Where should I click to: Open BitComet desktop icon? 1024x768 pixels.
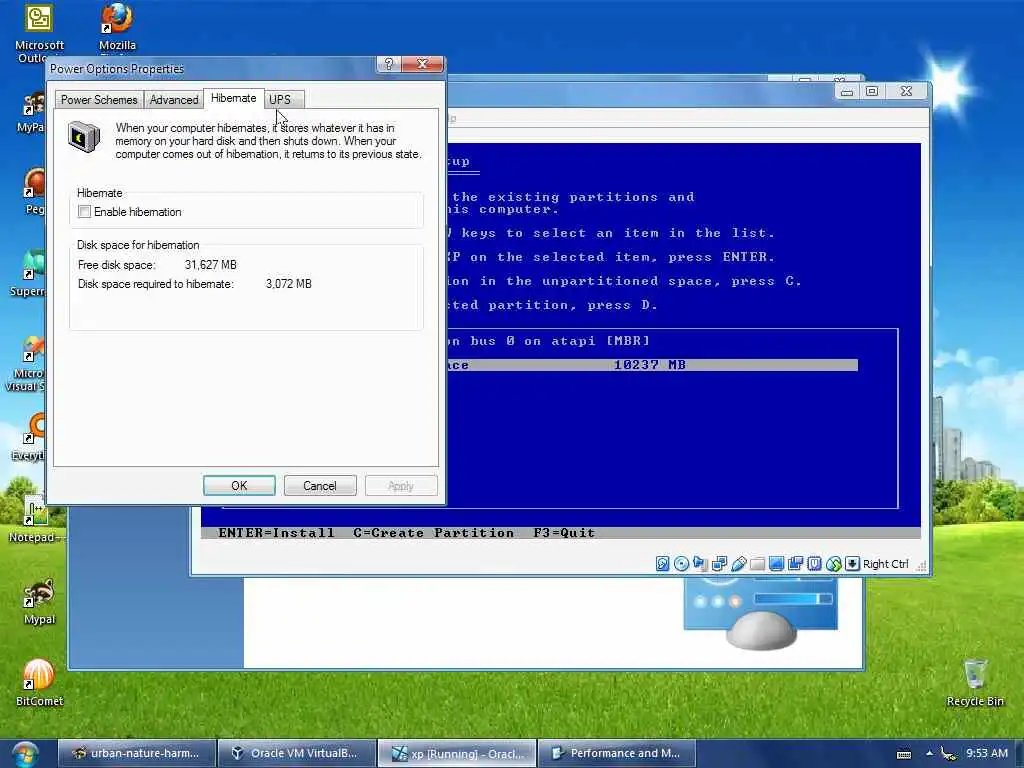(39, 682)
